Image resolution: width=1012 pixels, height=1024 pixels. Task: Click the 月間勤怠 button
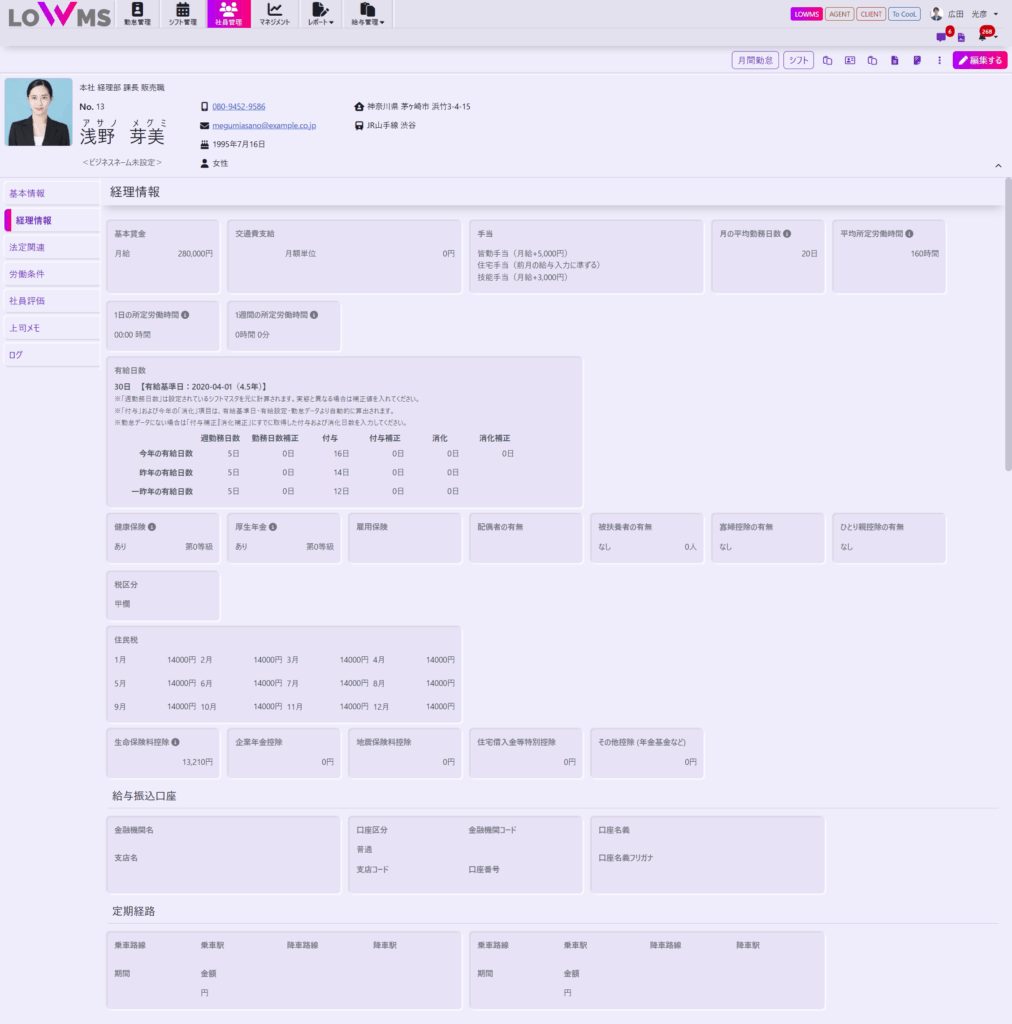pos(755,61)
